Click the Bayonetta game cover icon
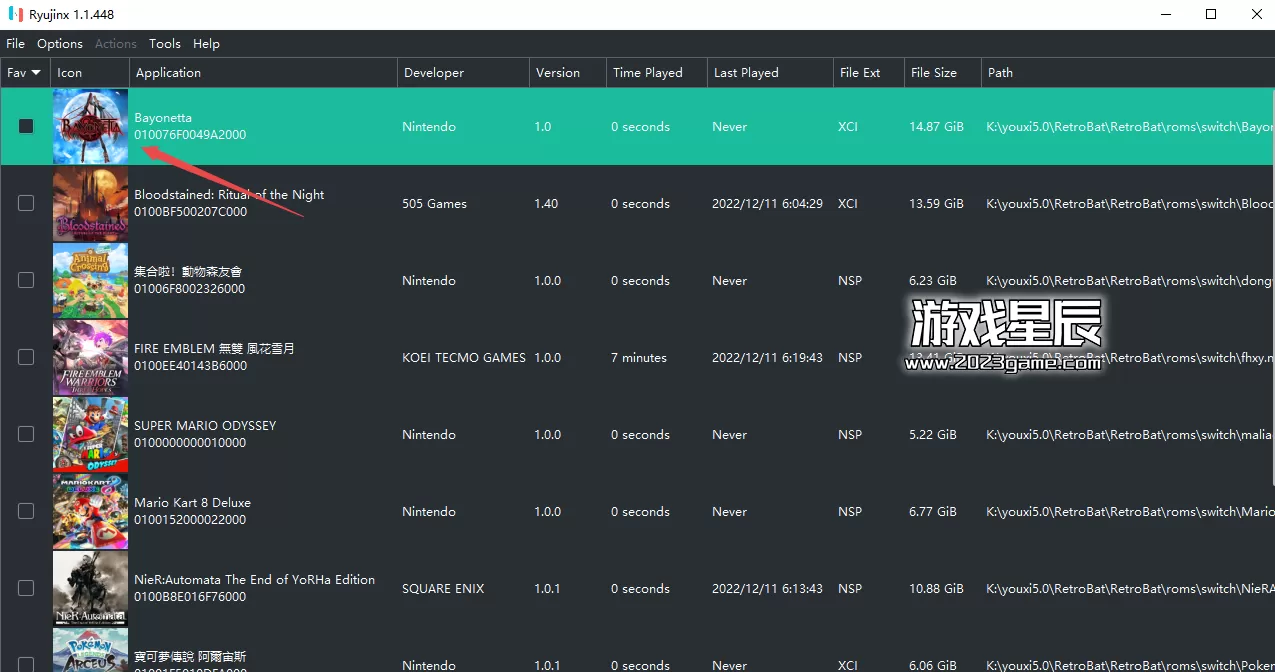Screen dimensions: 1275x672 90,126
